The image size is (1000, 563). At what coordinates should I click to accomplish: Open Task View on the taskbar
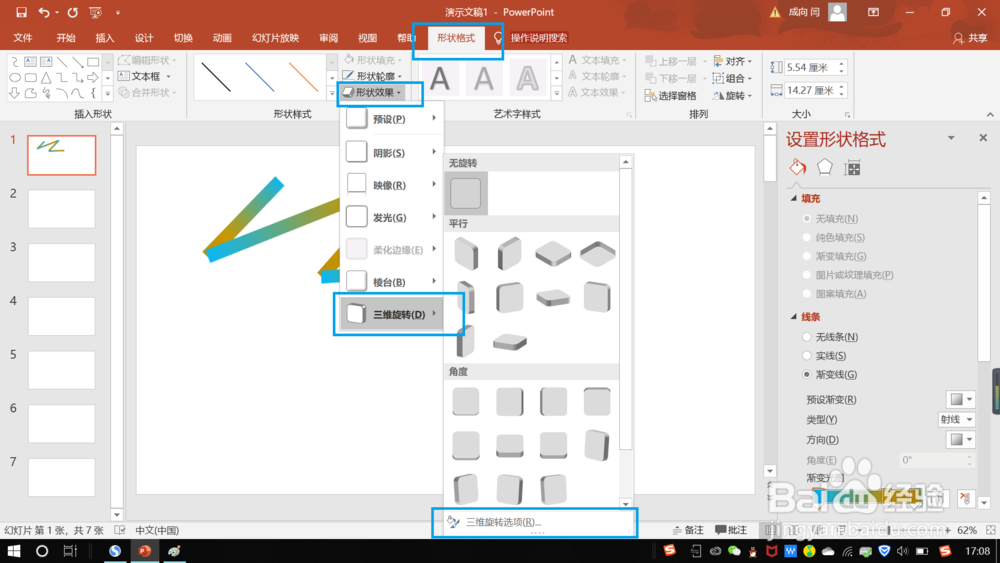pyautogui.click(x=70, y=550)
